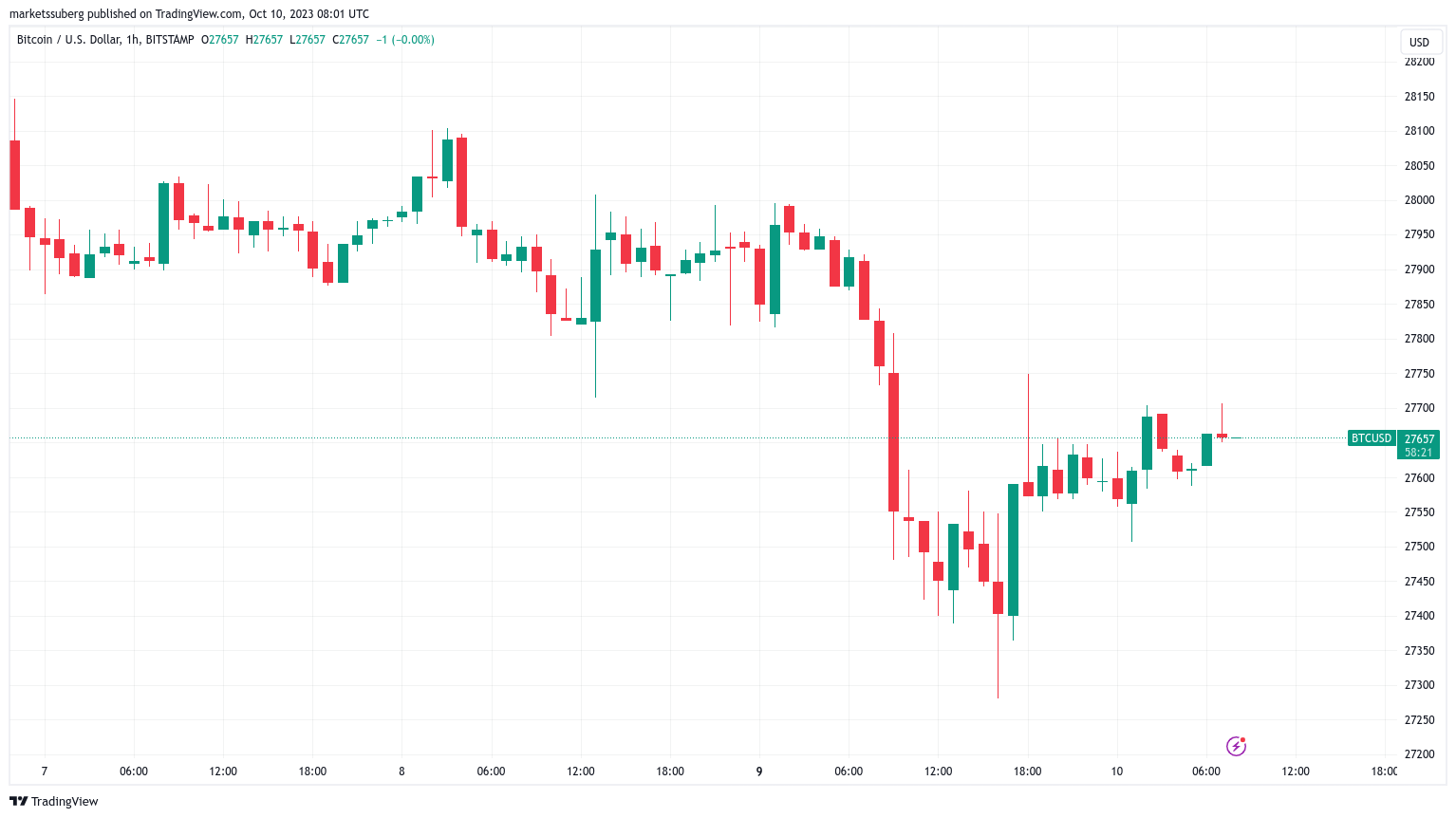Select the current price 27657 label
Image resolution: width=1456 pixels, height=818 pixels.
coord(1420,438)
